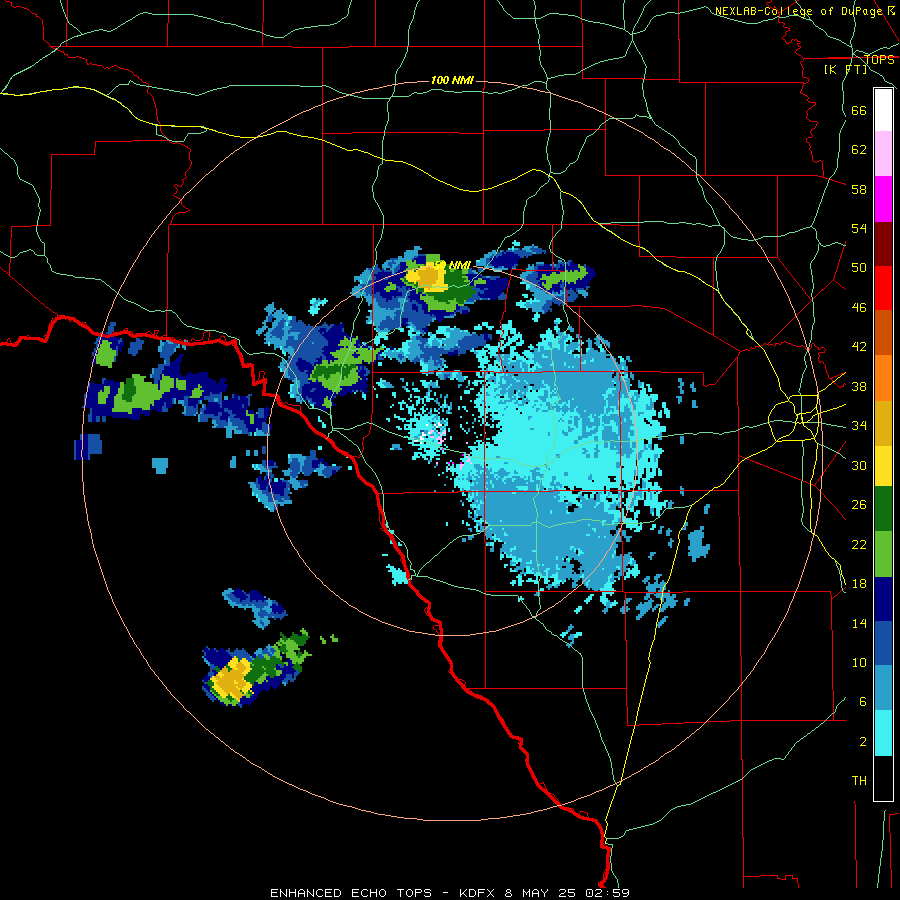Select the '50' legend value
The image size is (900, 900).
859,267
